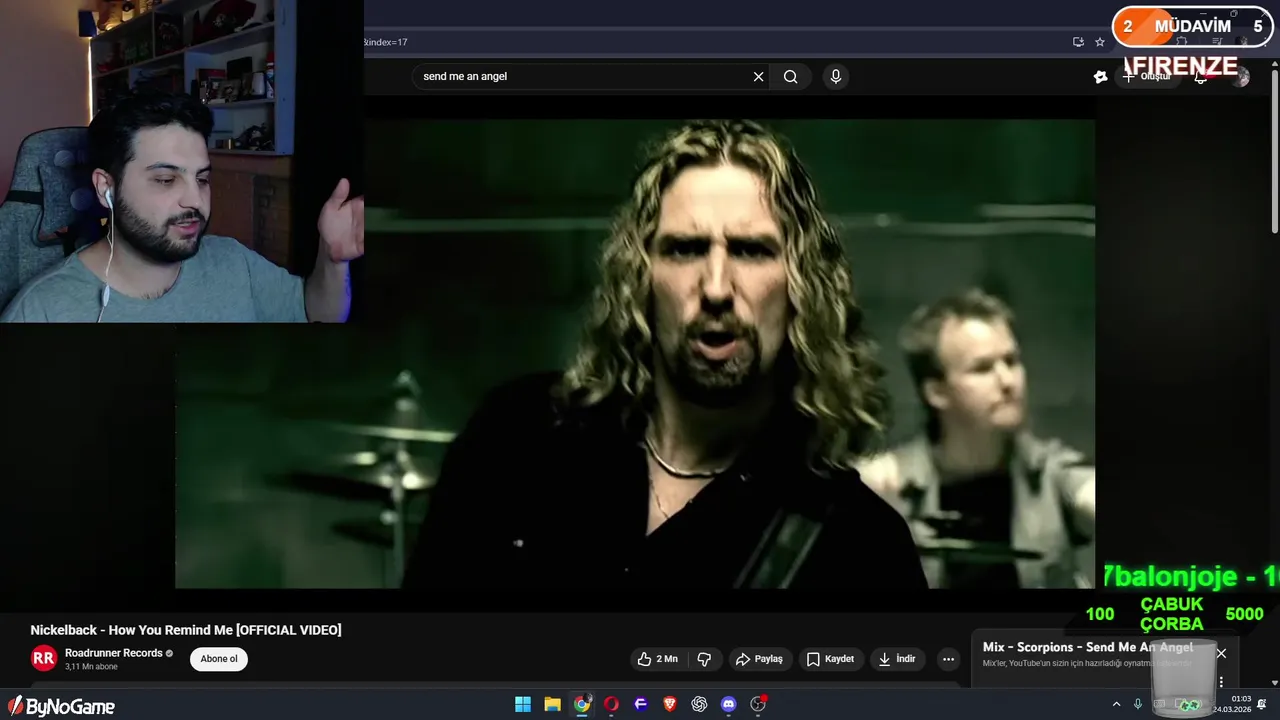Image resolution: width=1280 pixels, height=720 pixels.
Task: Open the Roadrunner Records channel name link
Action: tap(113, 653)
